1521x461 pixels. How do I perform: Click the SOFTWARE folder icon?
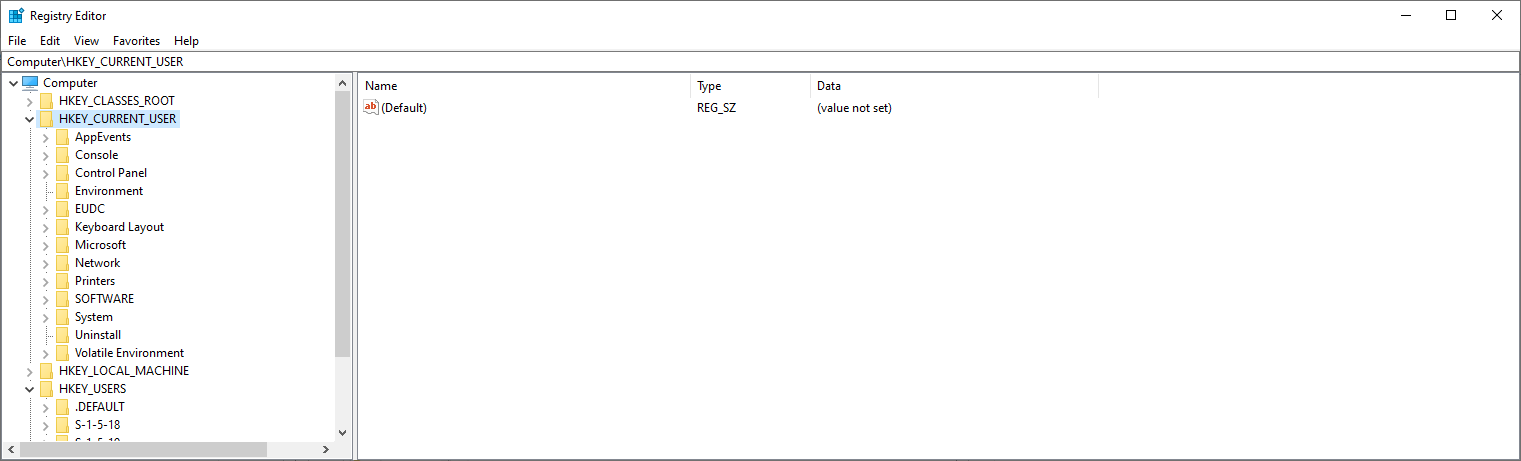click(62, 299)
